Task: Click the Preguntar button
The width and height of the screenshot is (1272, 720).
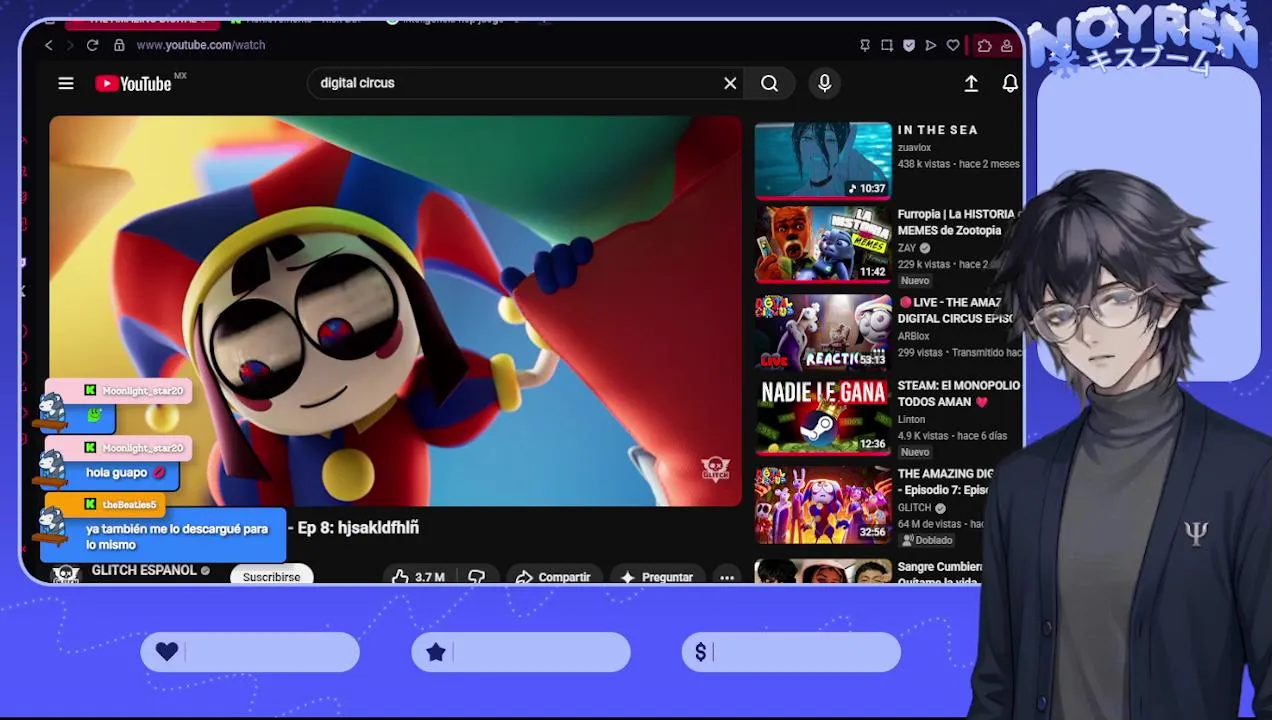Action: (x=656, y=577)
